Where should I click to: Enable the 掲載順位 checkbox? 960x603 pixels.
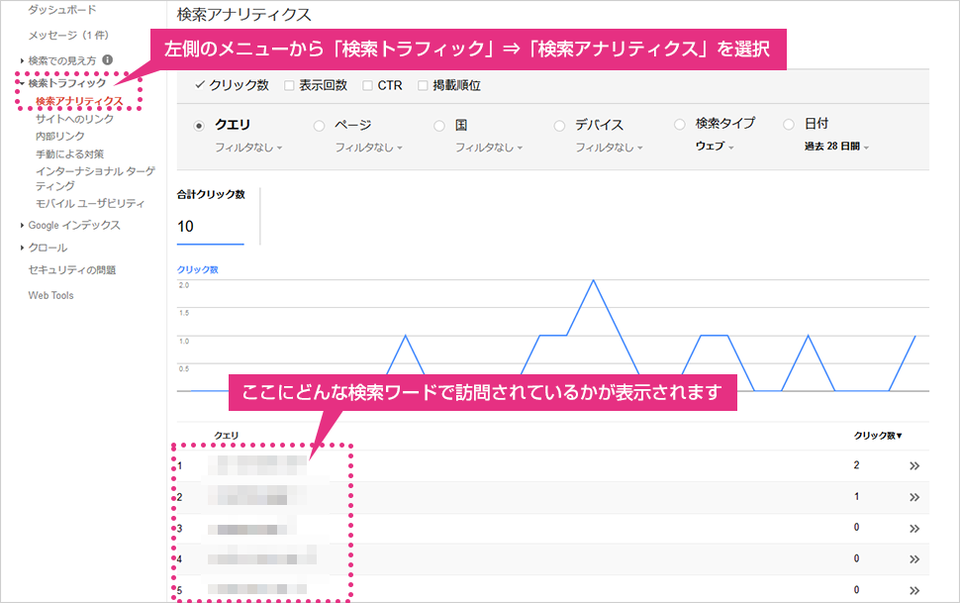tap(422, 86)
